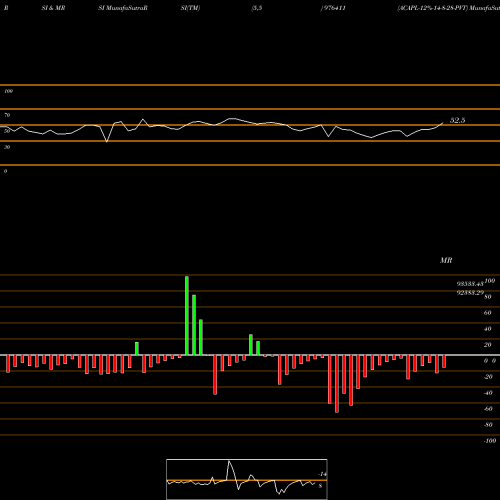The width and height of the screenshot is (500, 500).
Task: Open the mini overview chart at bottom
Action: pos(247,479)
